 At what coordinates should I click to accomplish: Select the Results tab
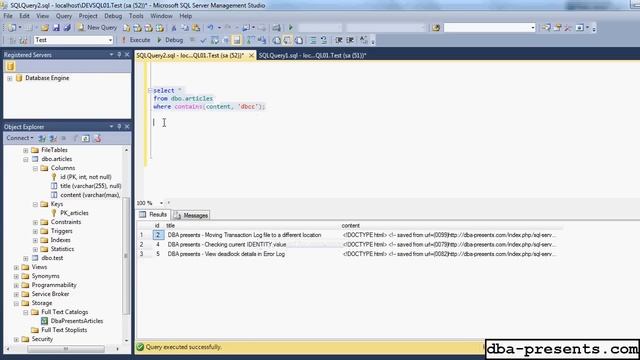coord(153,215)
